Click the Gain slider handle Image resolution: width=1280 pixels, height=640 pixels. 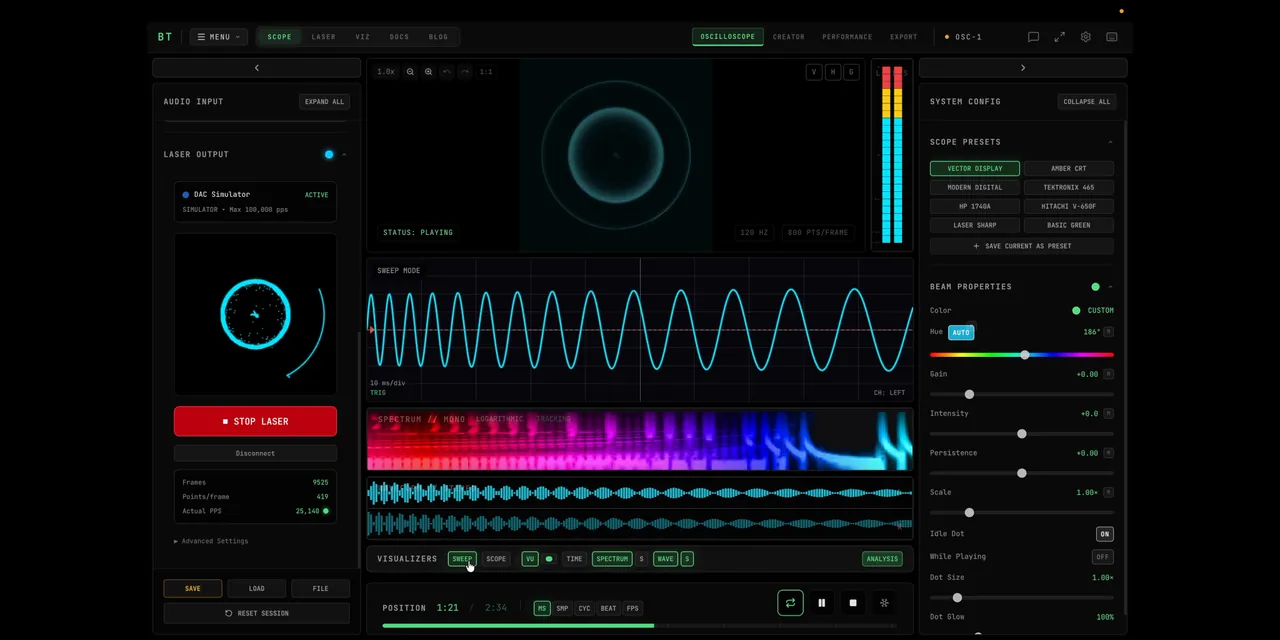[x=969, y=395]
